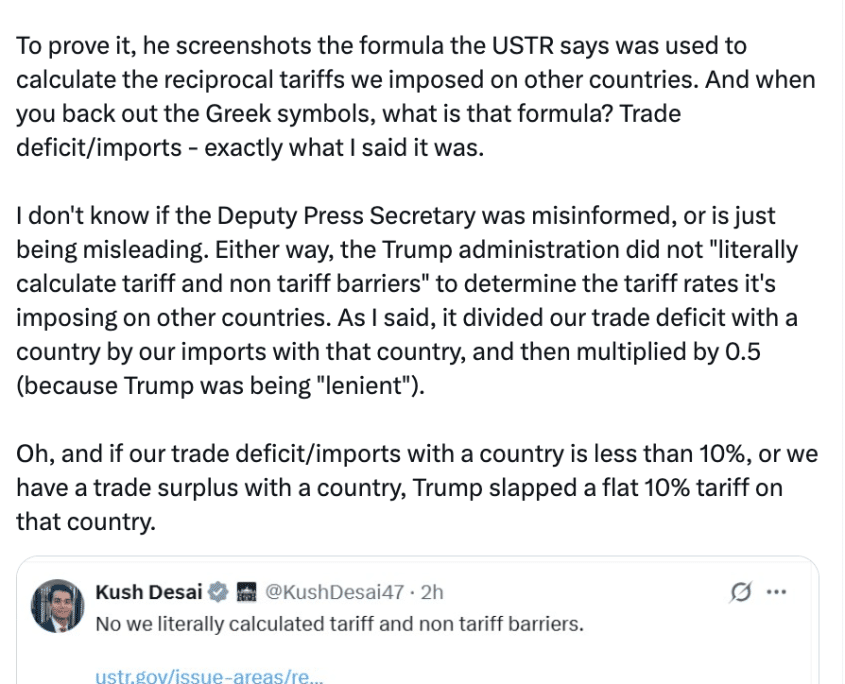Open the three-dot more options menu
The width and height of the screenshot is (845, 684).
pos(776,592)
